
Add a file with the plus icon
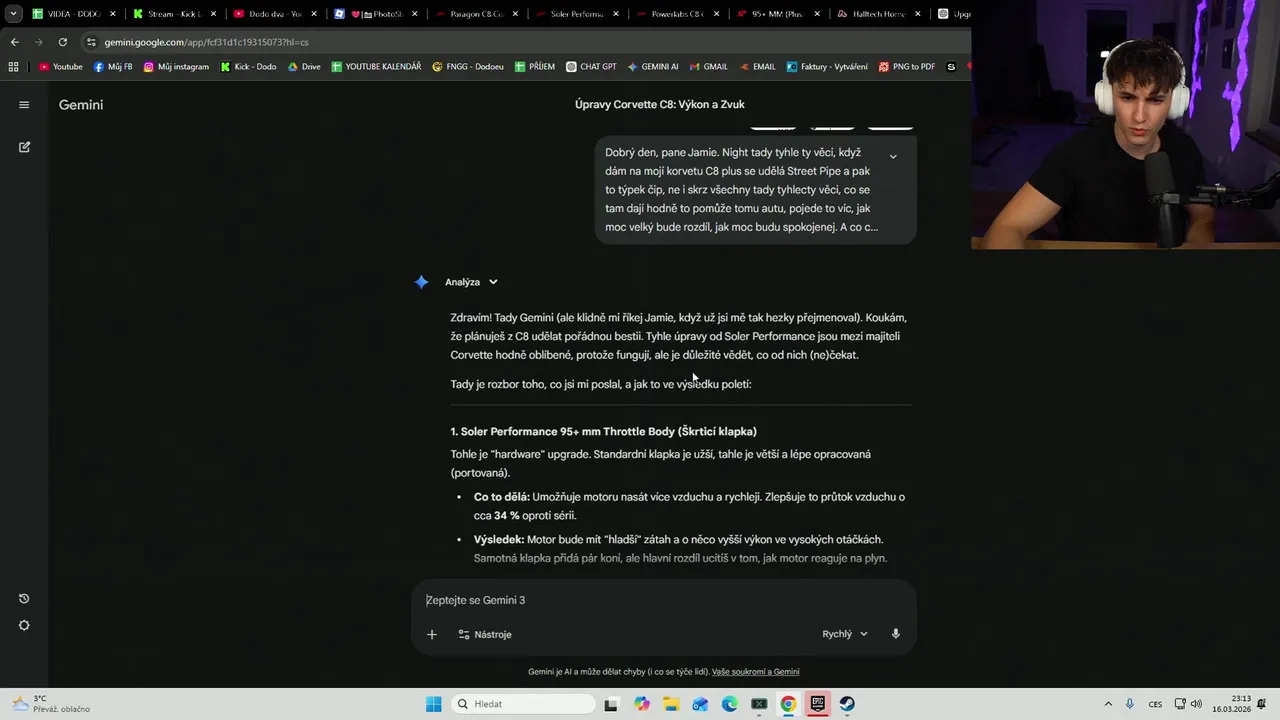(x=432, y=634)
